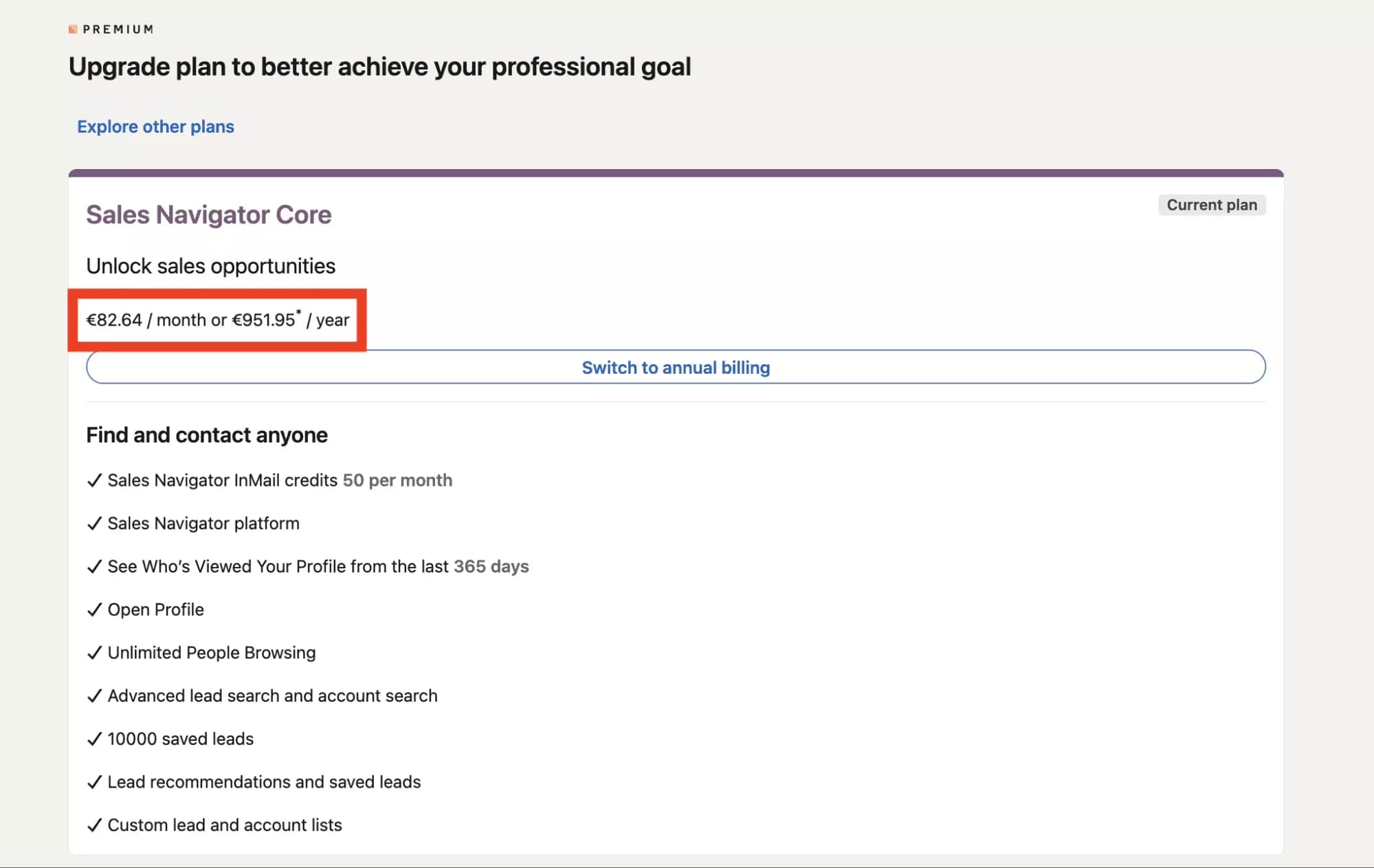Click the checkmark beside 10000 saved leads
Viewport: 1374px width, 868px height.
[x=95, y=739]
